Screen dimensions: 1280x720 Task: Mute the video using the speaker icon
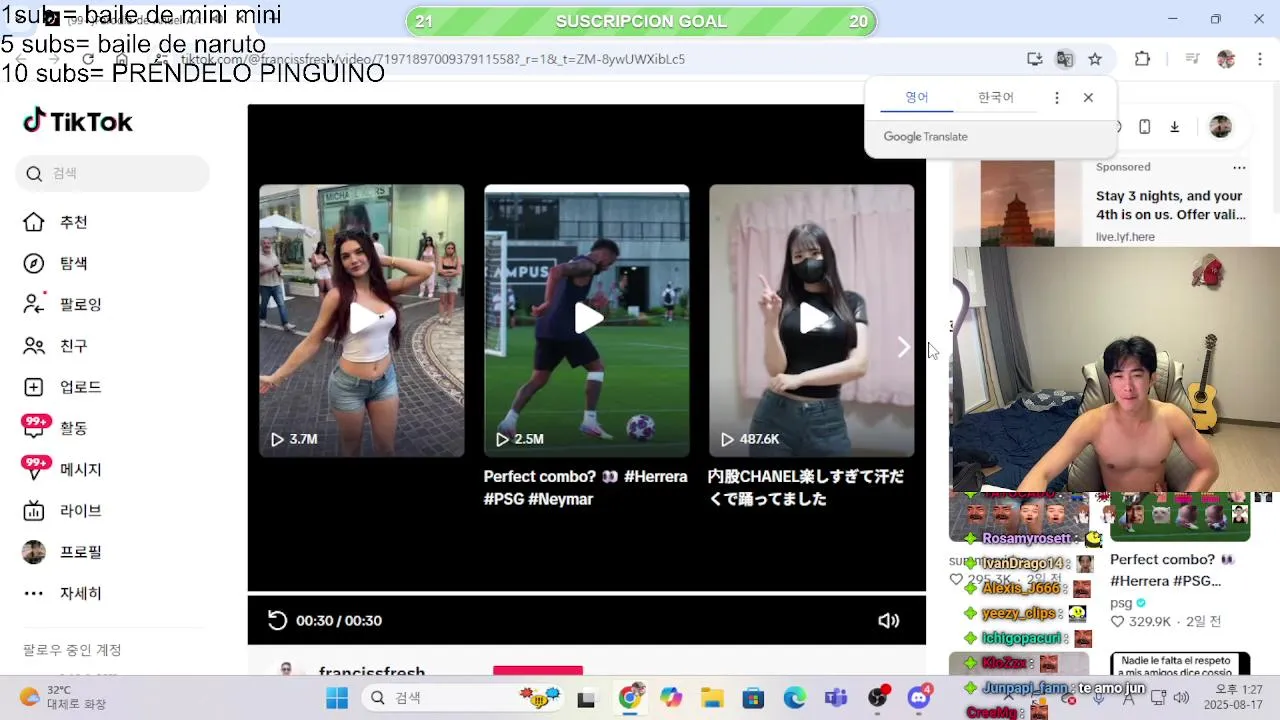tap(888, 621)
